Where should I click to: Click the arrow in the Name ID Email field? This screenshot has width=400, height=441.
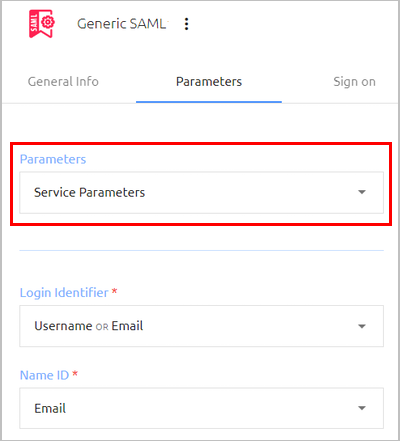[362, 408]
